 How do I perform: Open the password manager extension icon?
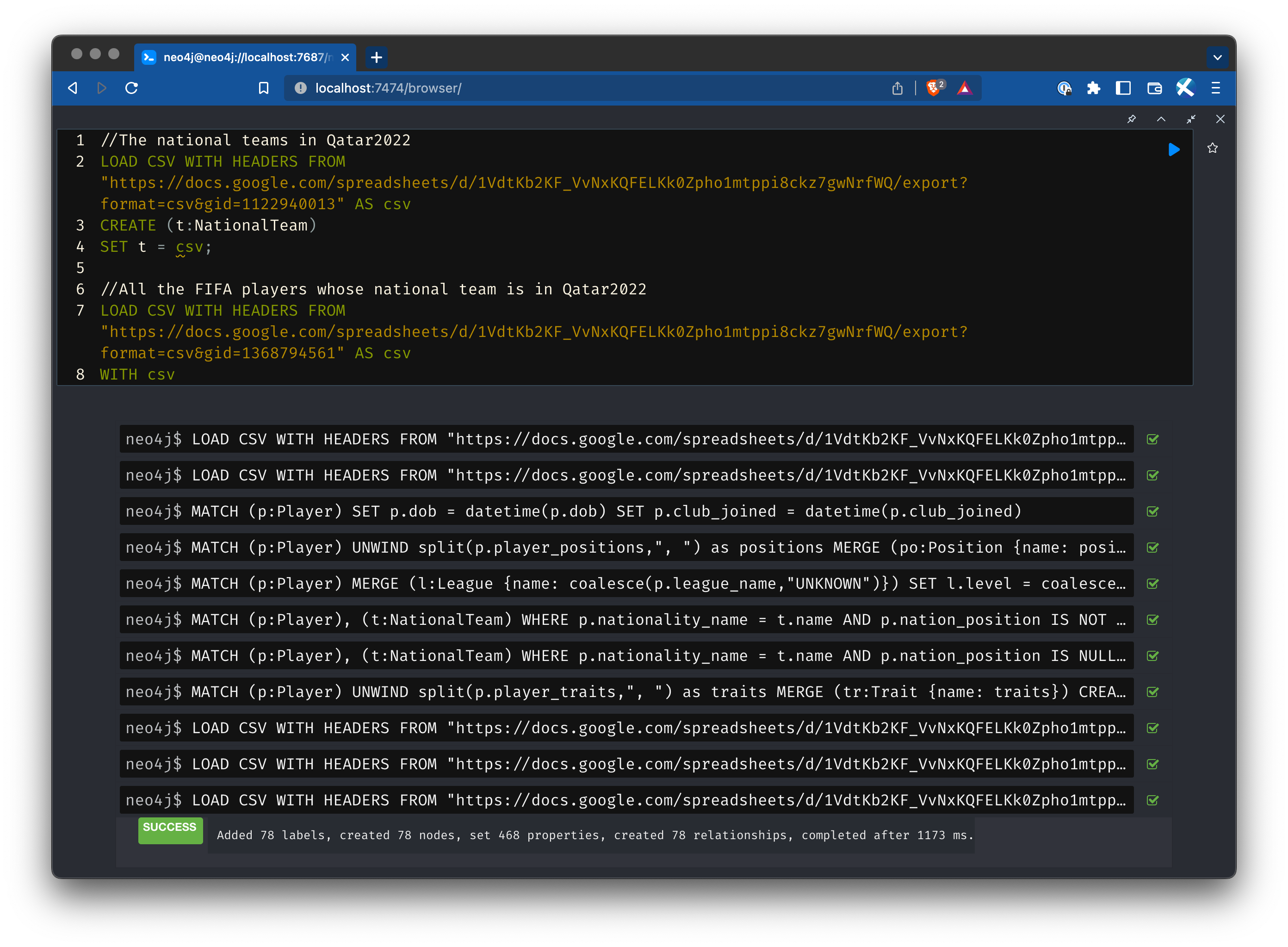1064,88
